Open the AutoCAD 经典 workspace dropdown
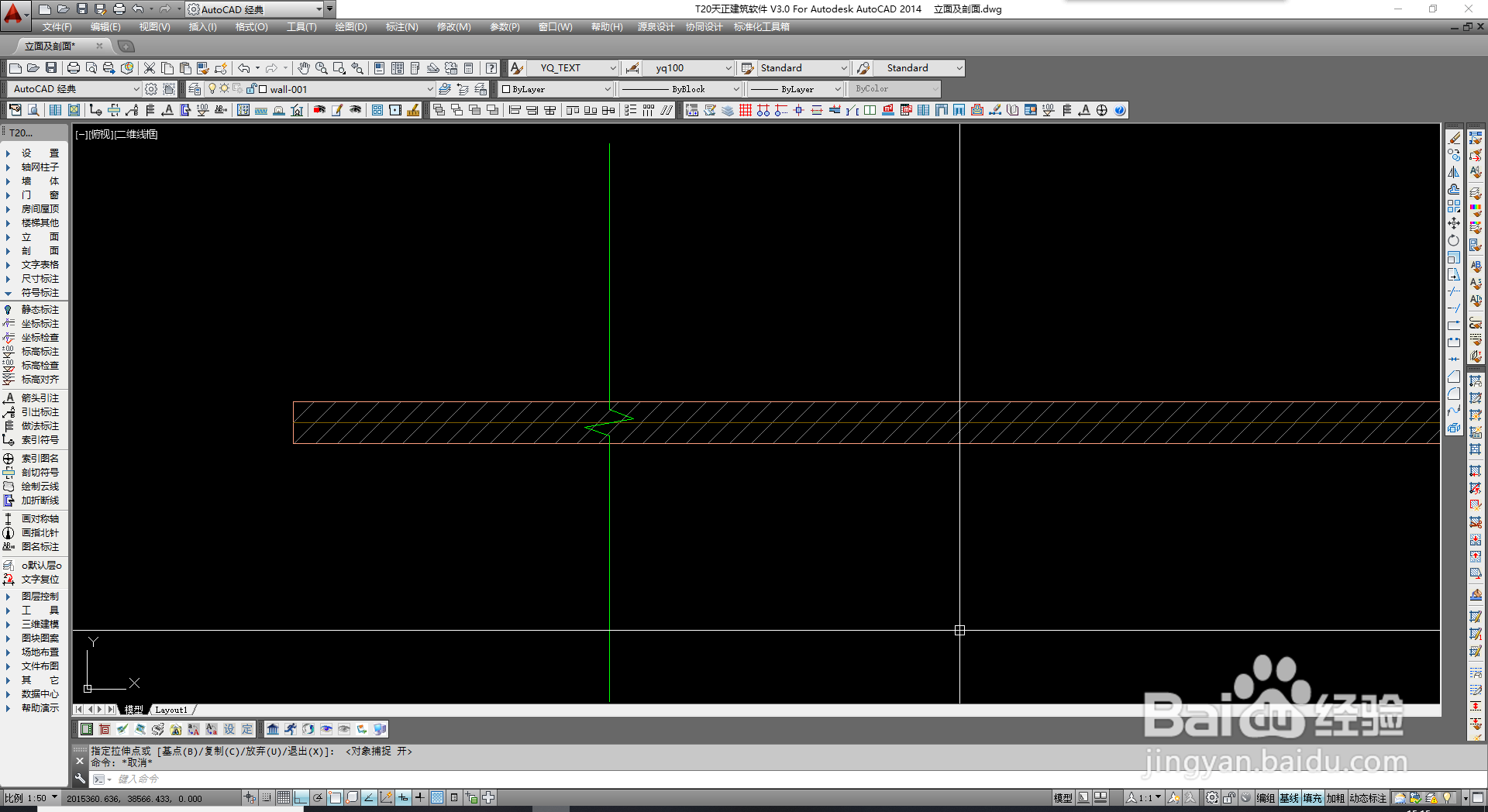 pos(74,89)
